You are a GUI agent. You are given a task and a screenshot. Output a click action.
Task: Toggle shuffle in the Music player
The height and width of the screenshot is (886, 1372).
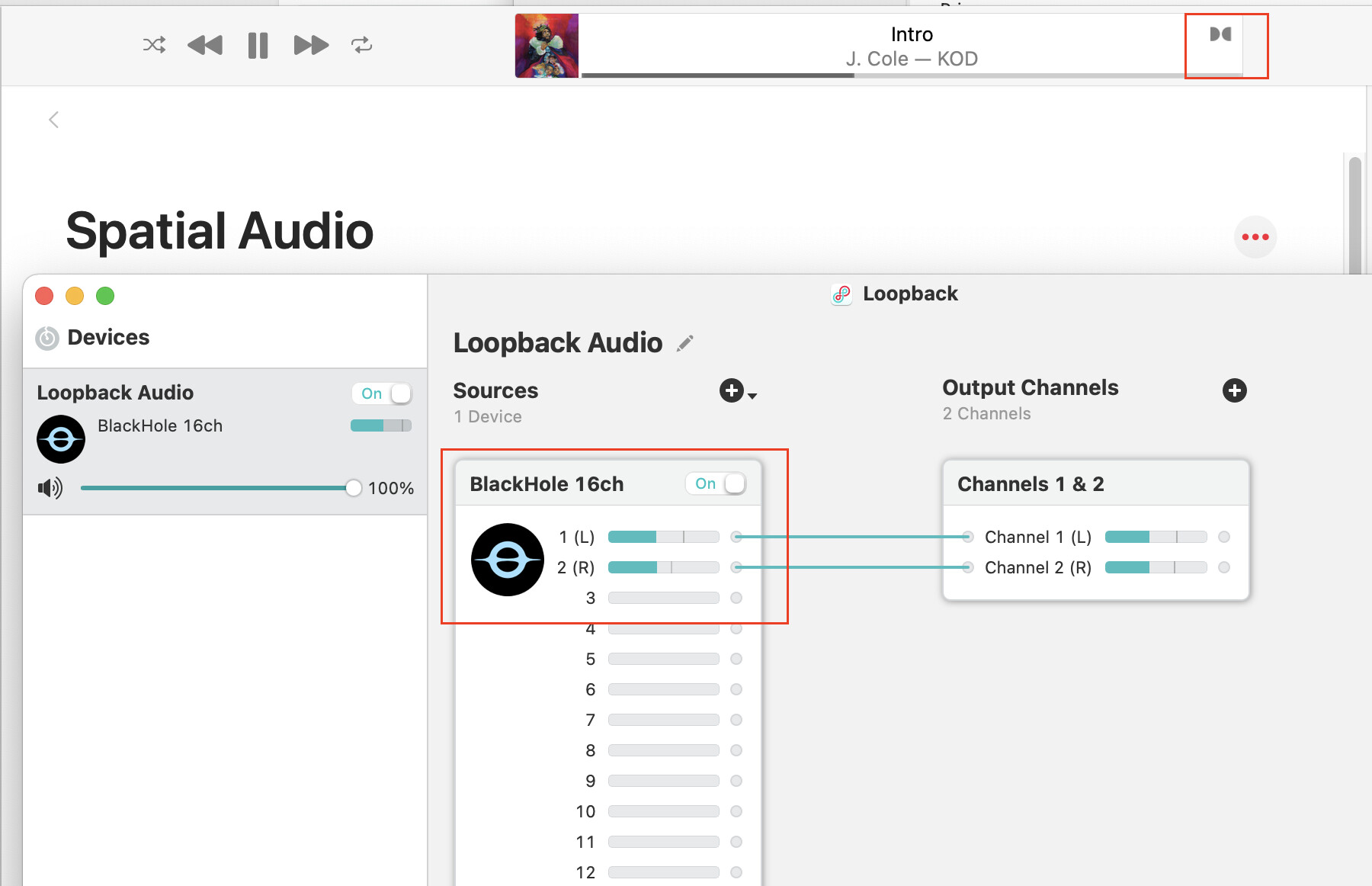click(154, 45)
